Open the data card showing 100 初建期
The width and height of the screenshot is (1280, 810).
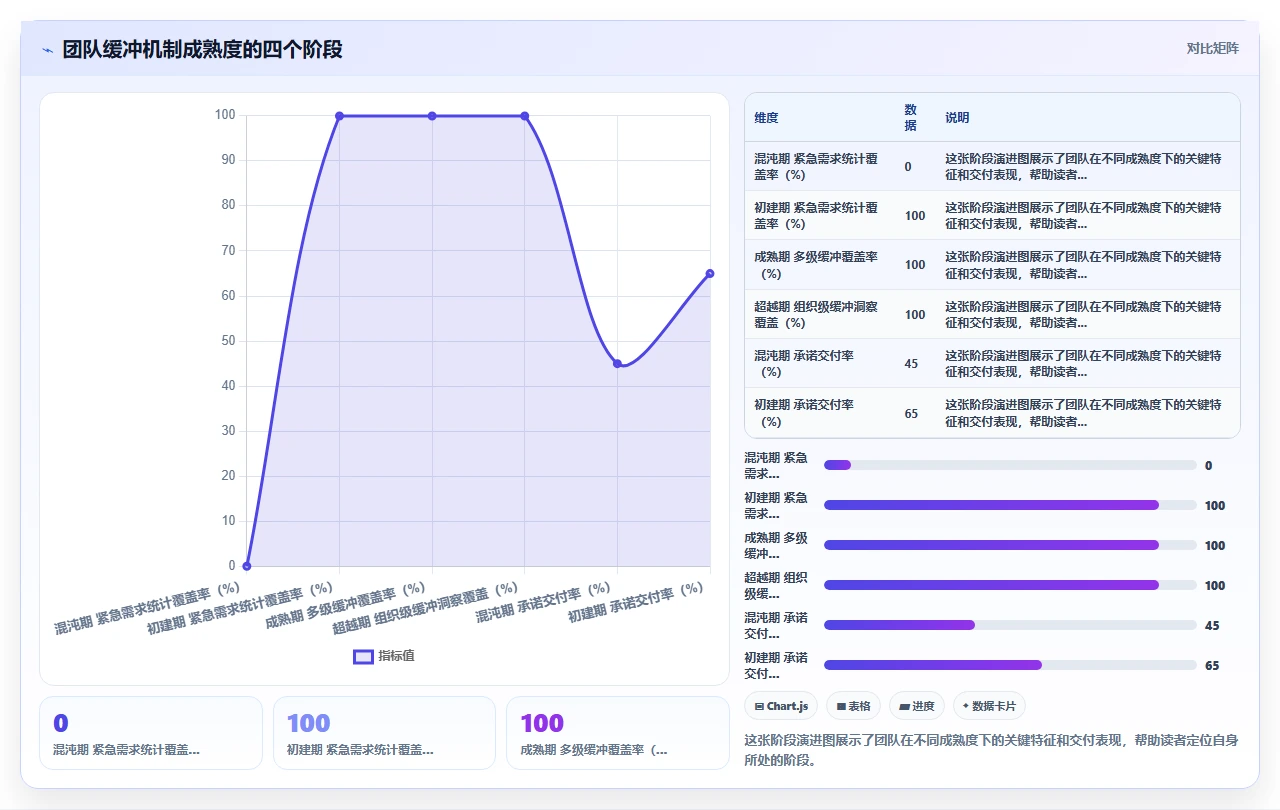(x=384, y=733)
